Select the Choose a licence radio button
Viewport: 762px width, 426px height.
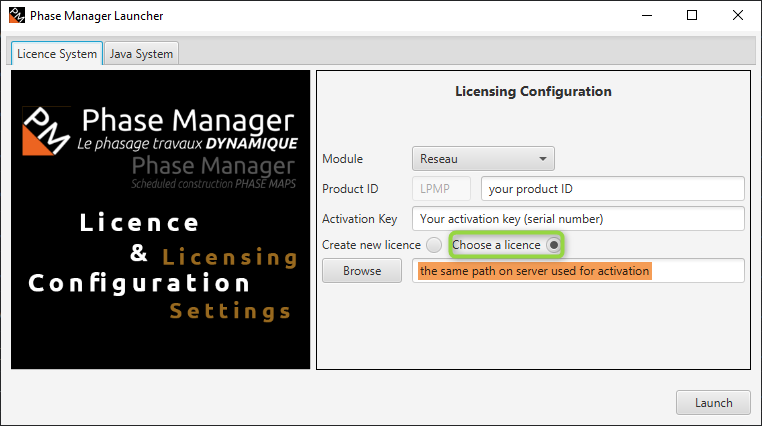coord(553,245)
